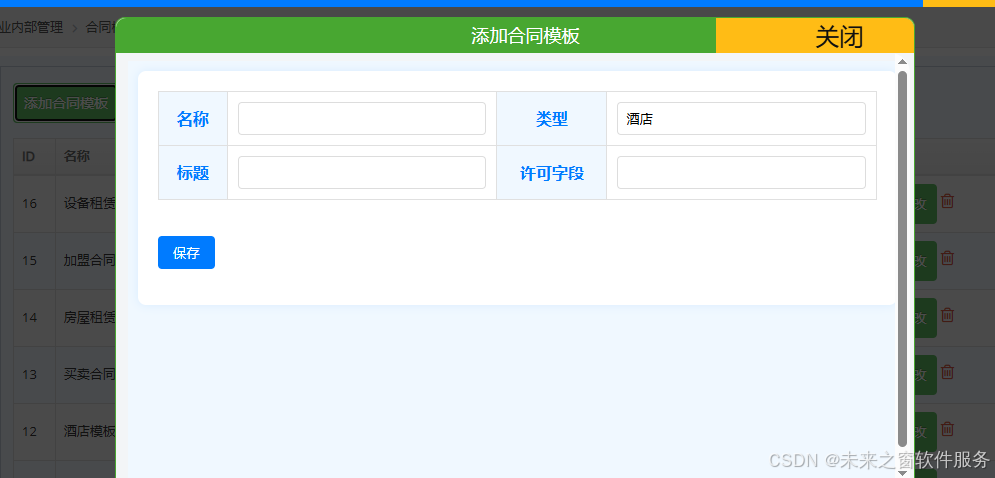Click ID cell 13 in table
The width and height of the screenshot is (995, 478).
click(30, 375)
